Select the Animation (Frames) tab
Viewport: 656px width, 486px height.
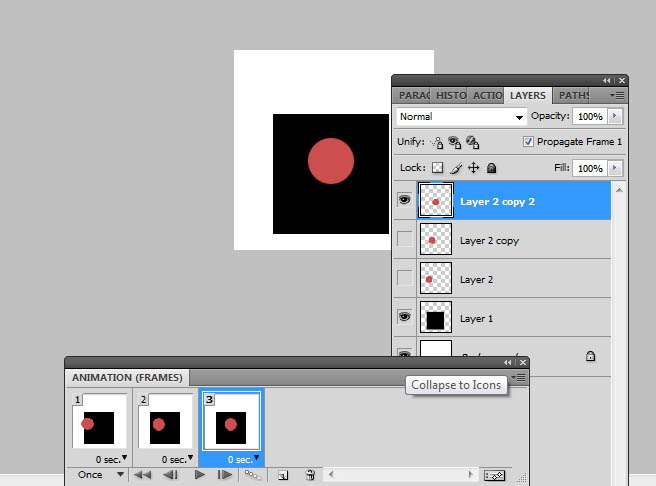(127, 378)
